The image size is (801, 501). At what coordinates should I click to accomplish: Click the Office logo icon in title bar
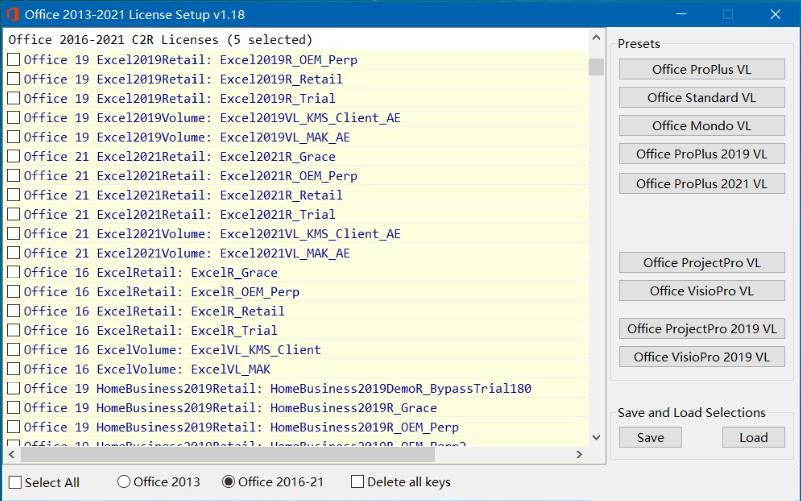14,14
